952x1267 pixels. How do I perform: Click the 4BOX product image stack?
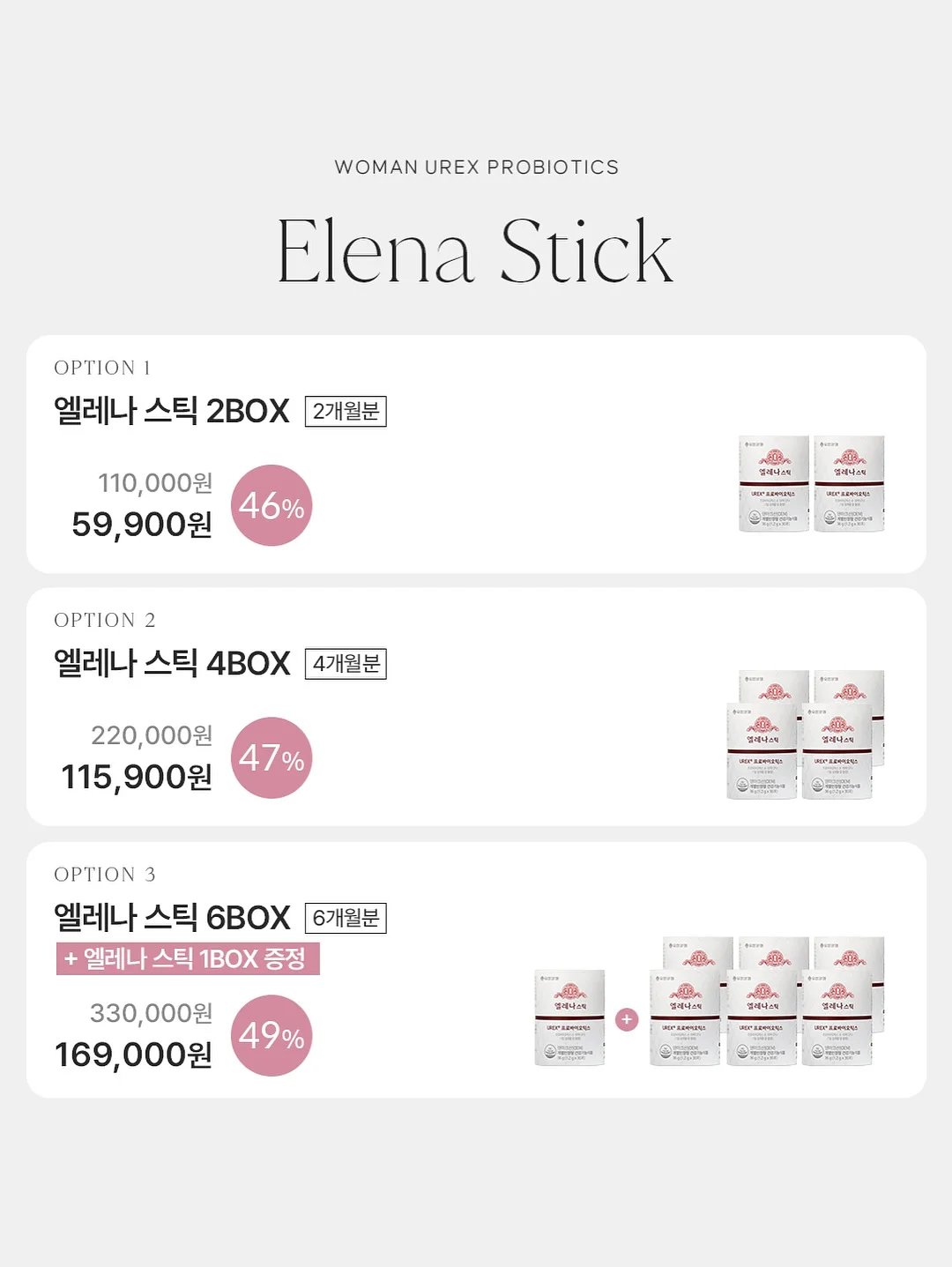click(806, 734)
